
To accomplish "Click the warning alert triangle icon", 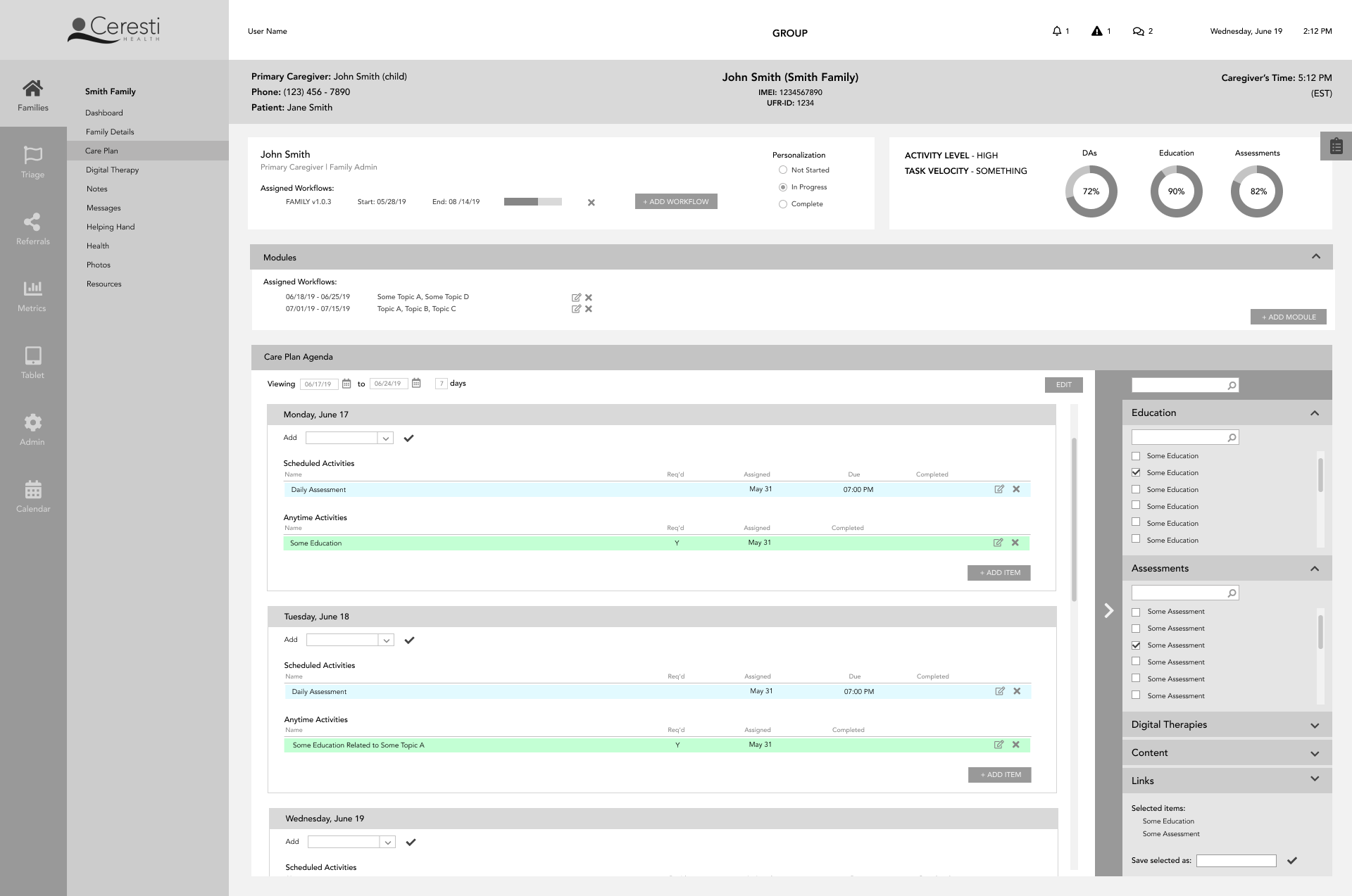I will 1096,31.
